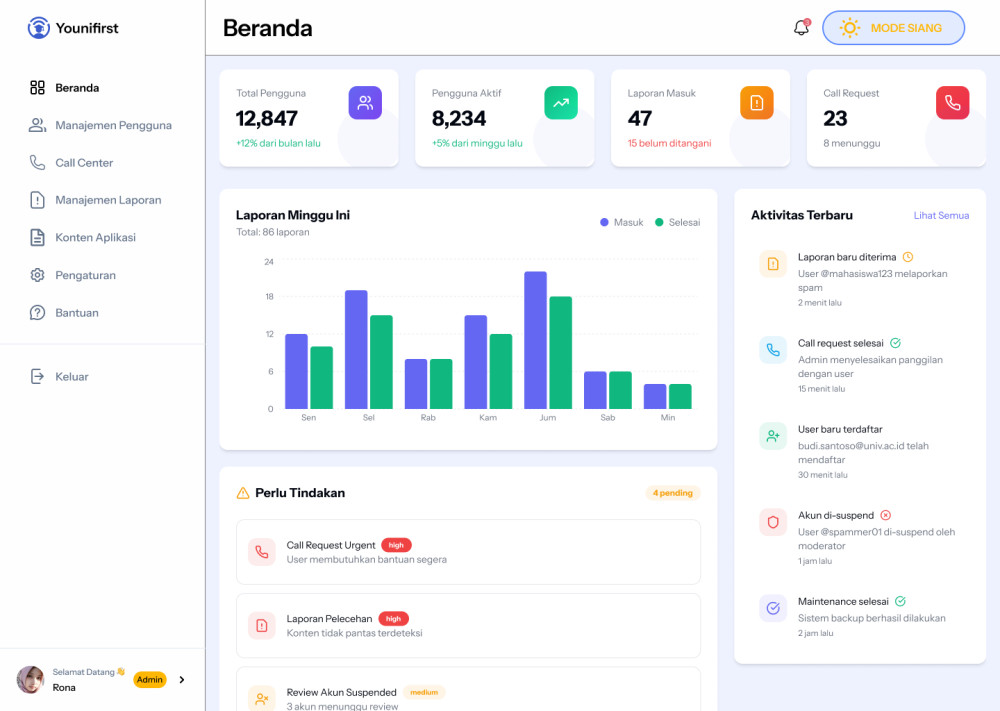Viewport: 1000px width, 711px height.
Task: Click the Call Request Urgent phone icon
Action: point(262,552)
